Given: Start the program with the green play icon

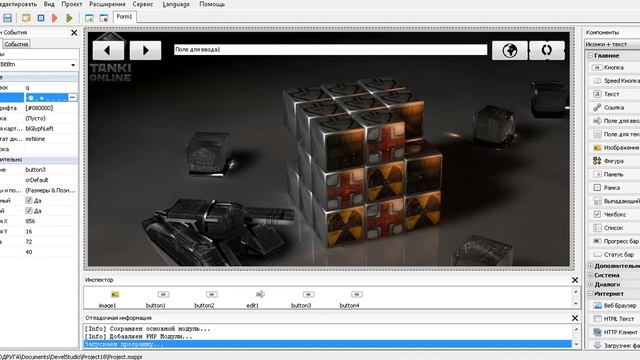Looking at the screenshot, I should [x=69, y=18].
